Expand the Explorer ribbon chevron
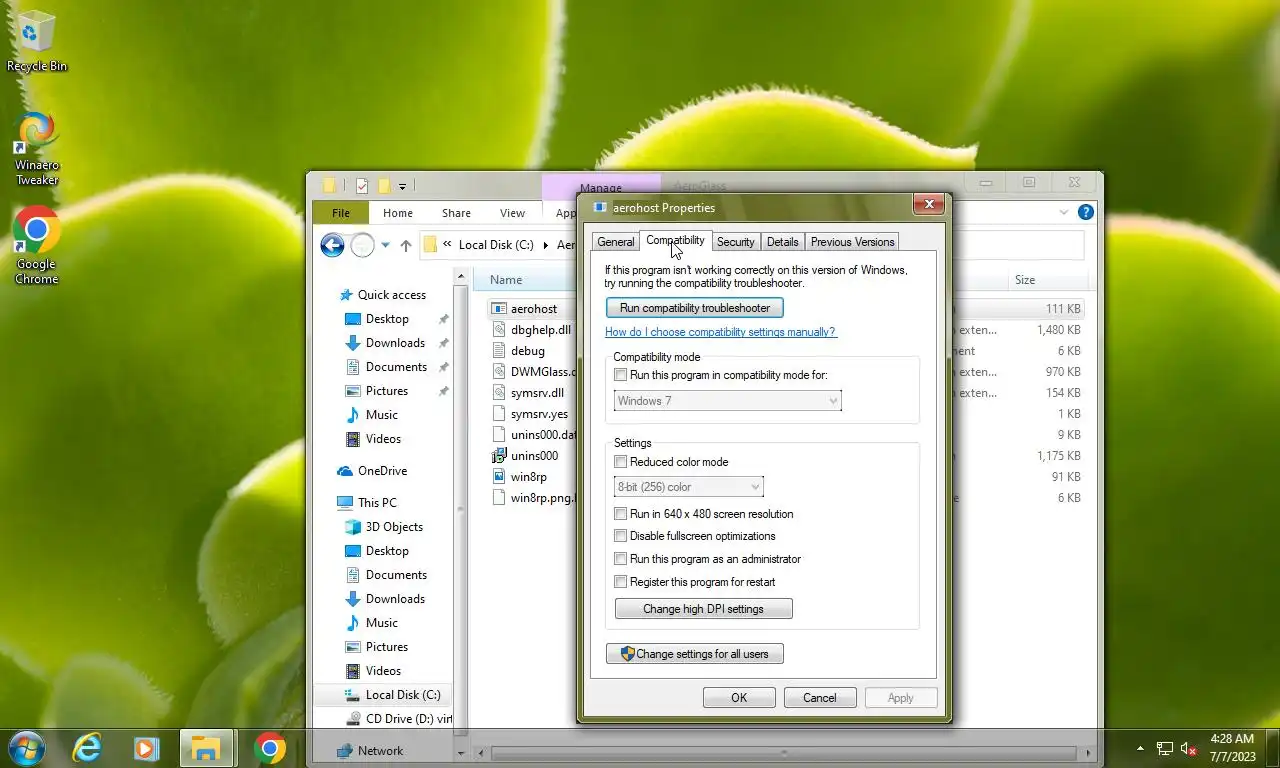1280x768 pixels. (x=1064, y=212)
